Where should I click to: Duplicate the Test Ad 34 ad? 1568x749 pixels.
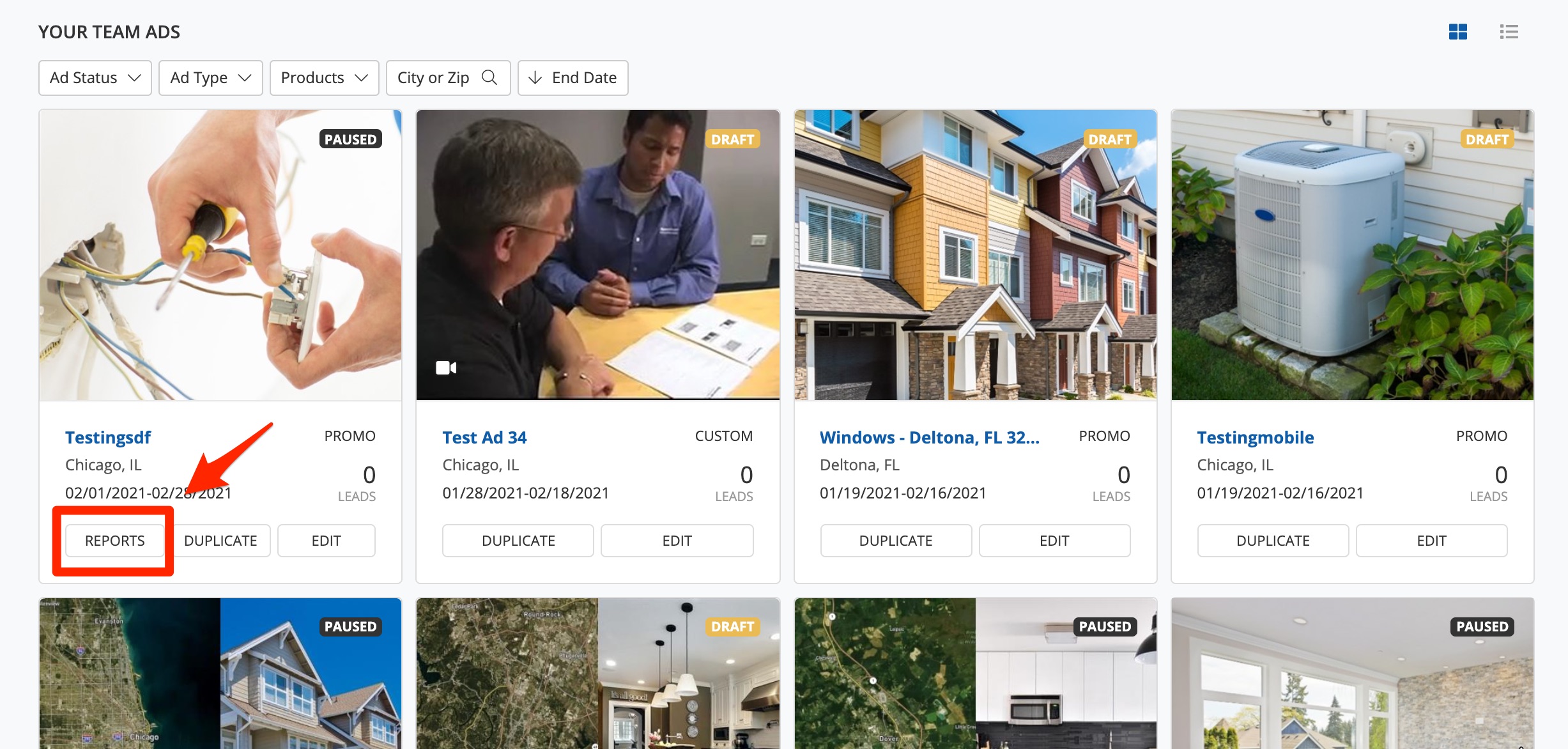tap(518, 541)
